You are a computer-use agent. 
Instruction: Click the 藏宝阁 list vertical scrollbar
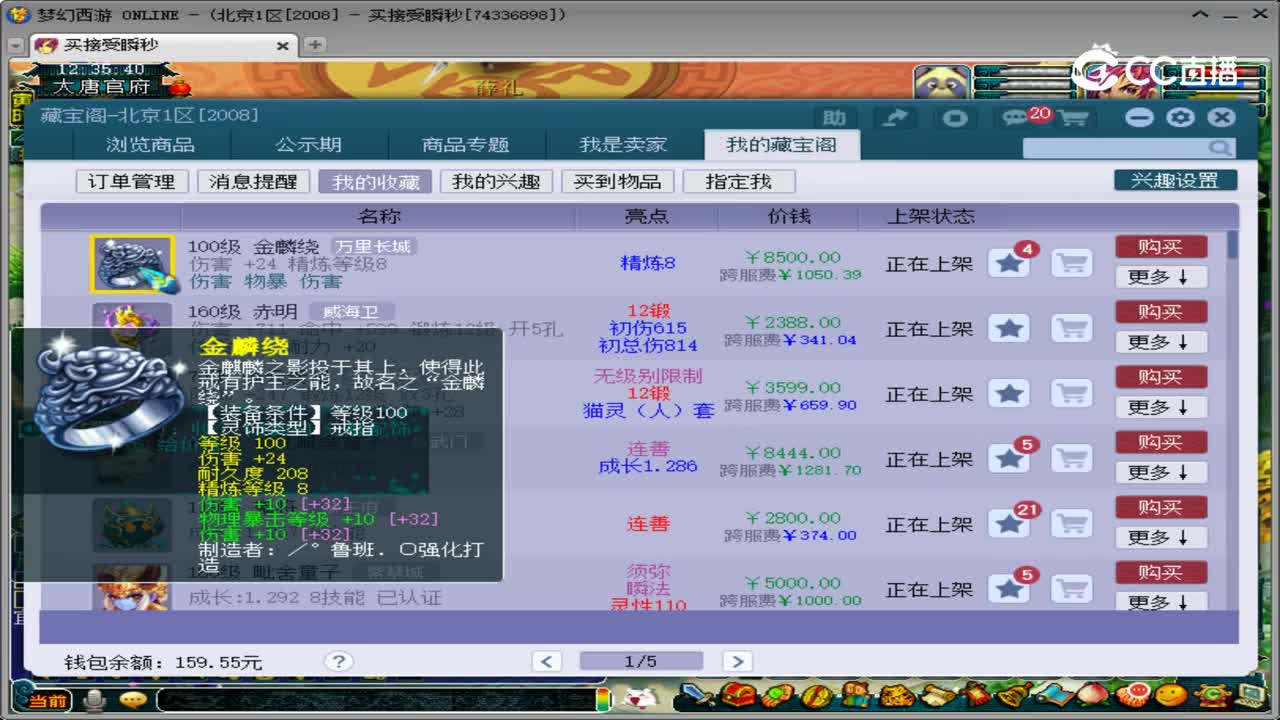(x=1232, y=420)
